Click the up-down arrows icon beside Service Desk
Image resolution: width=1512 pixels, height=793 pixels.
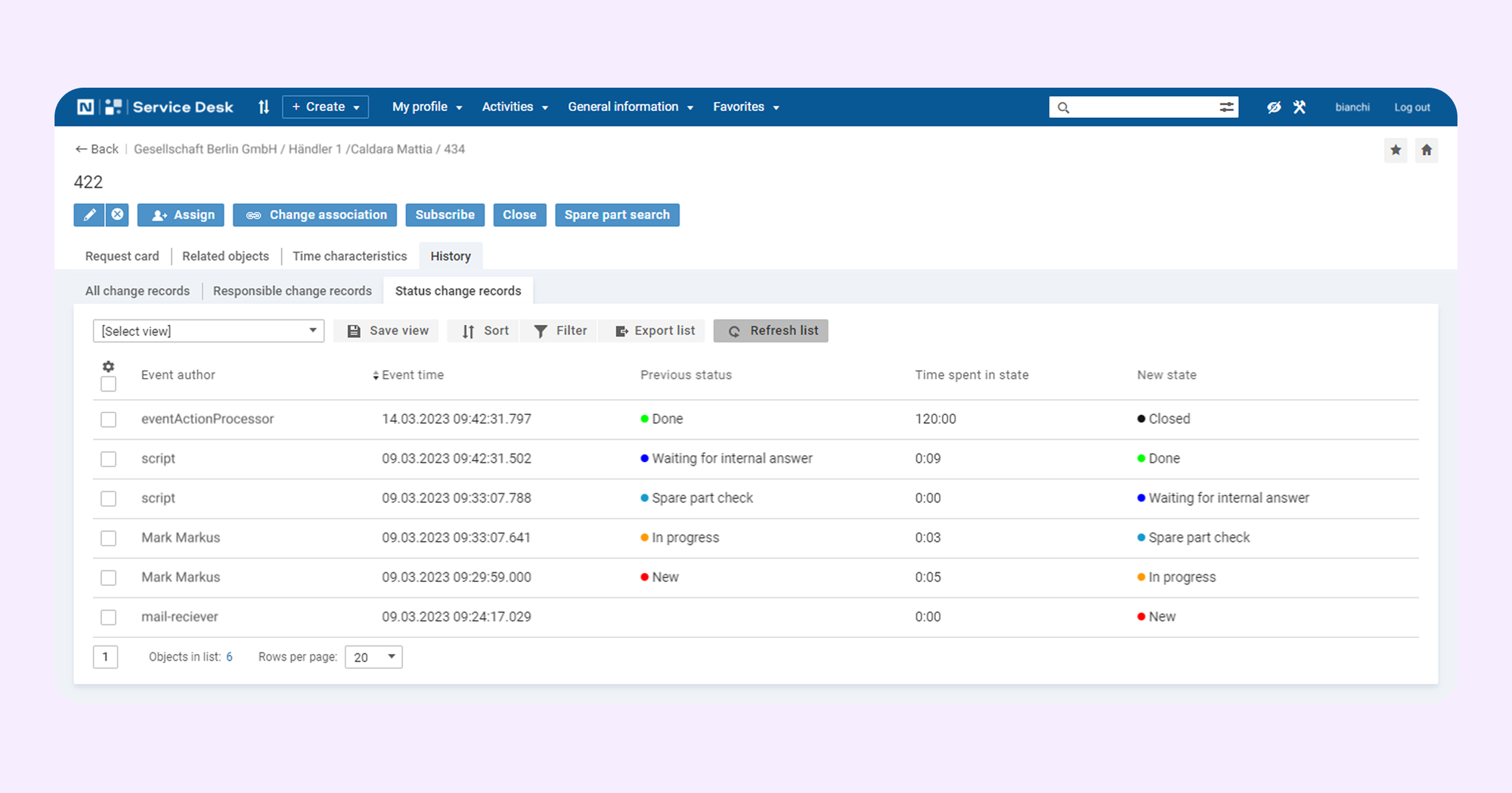264,107
